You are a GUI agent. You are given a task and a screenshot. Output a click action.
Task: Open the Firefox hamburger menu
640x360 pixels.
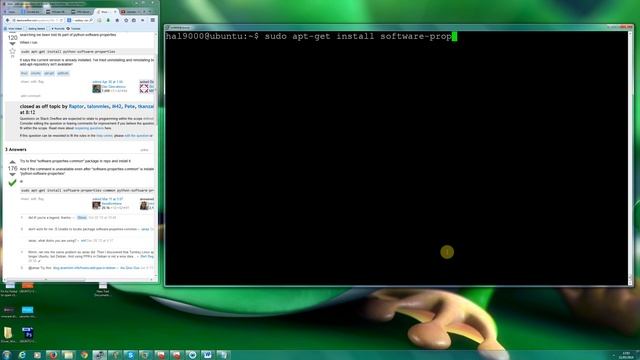pyautogui.click(x=153, y=20)
